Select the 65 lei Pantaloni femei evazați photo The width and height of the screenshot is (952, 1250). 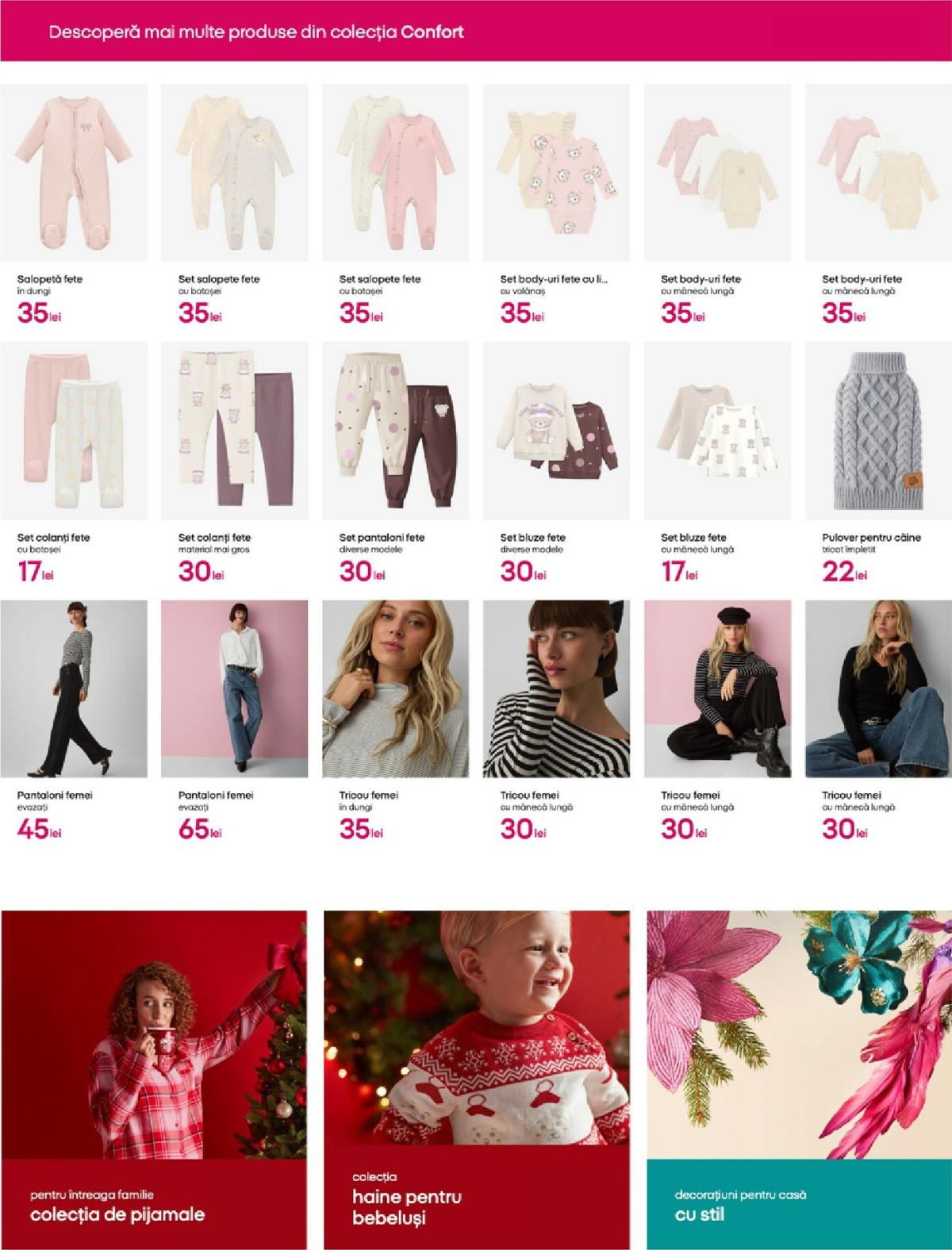tap(234, 688)
